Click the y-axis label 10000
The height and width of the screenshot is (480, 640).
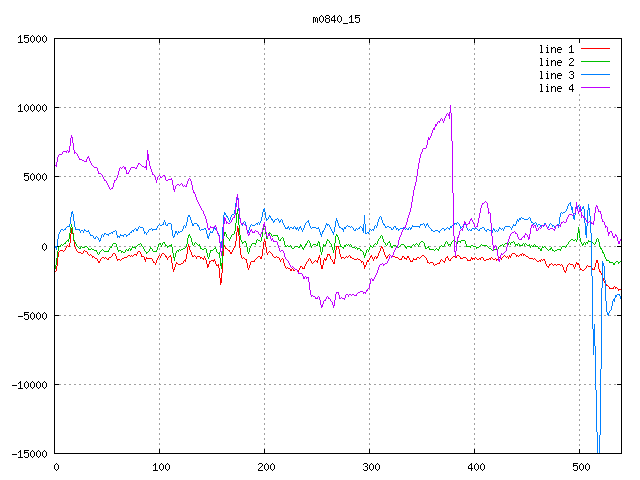tap(32, 108)
